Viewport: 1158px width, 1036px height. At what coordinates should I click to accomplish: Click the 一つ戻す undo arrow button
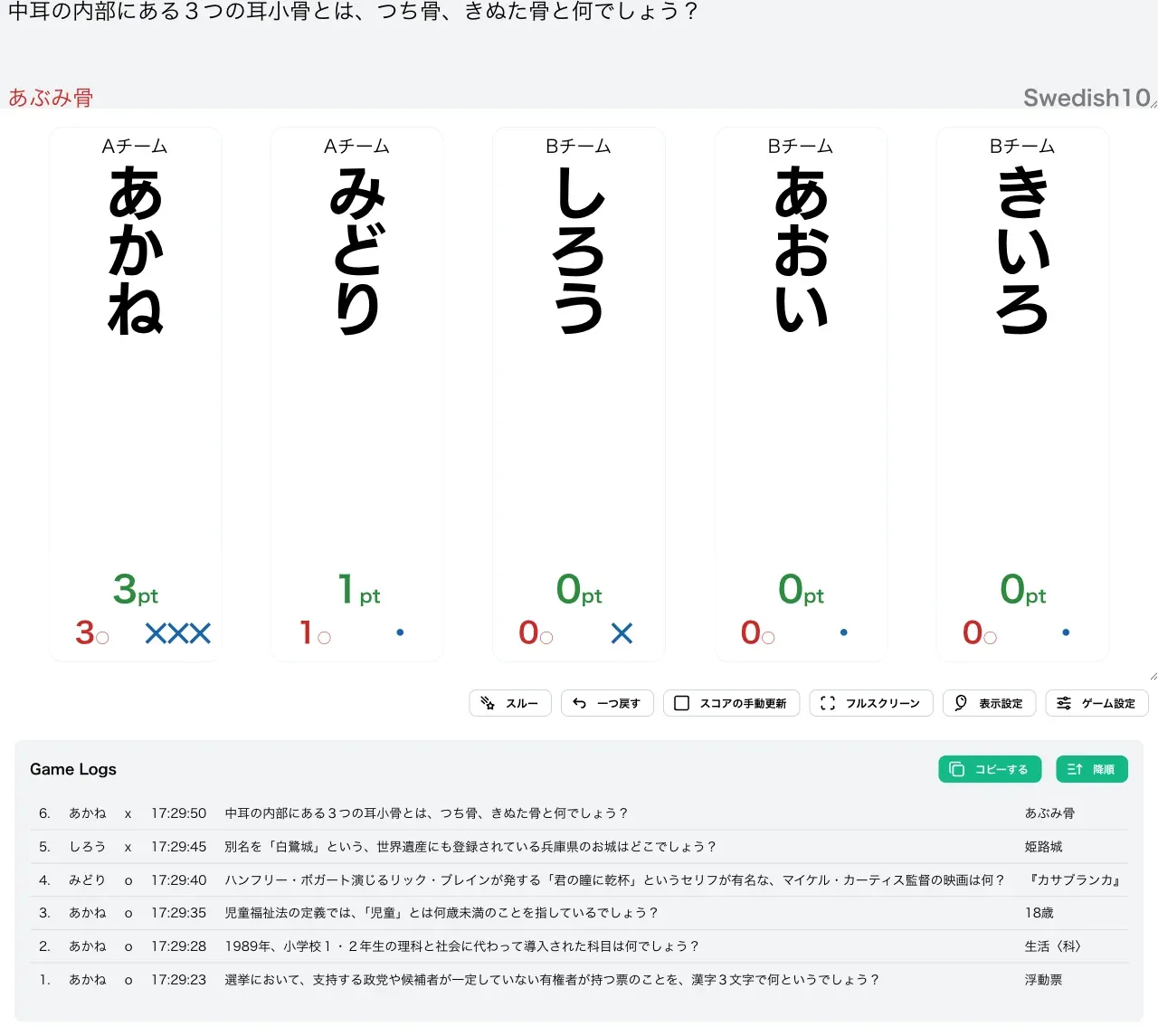click(607, 703)
